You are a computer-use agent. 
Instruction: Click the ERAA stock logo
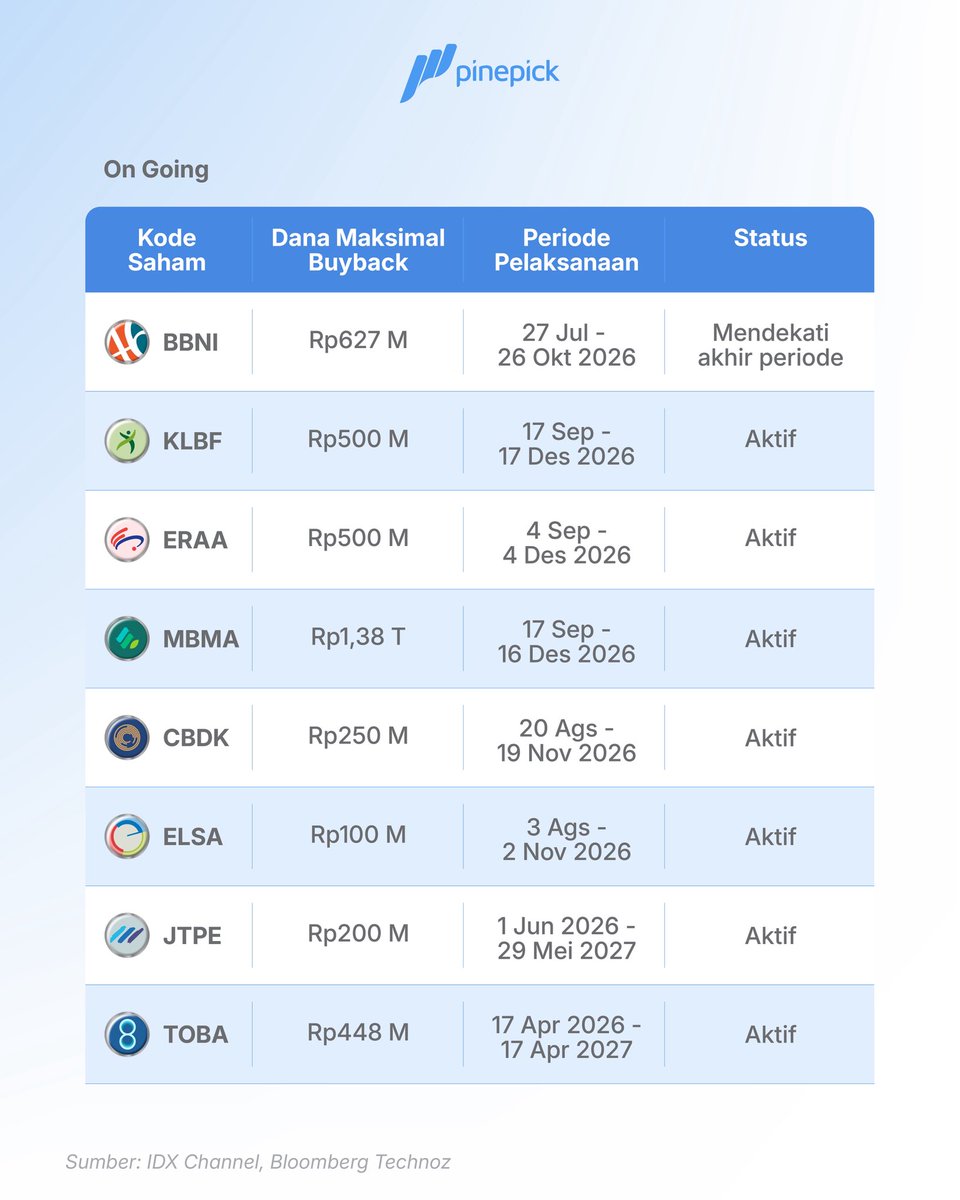pyautogui.click(x=127, y=540)
